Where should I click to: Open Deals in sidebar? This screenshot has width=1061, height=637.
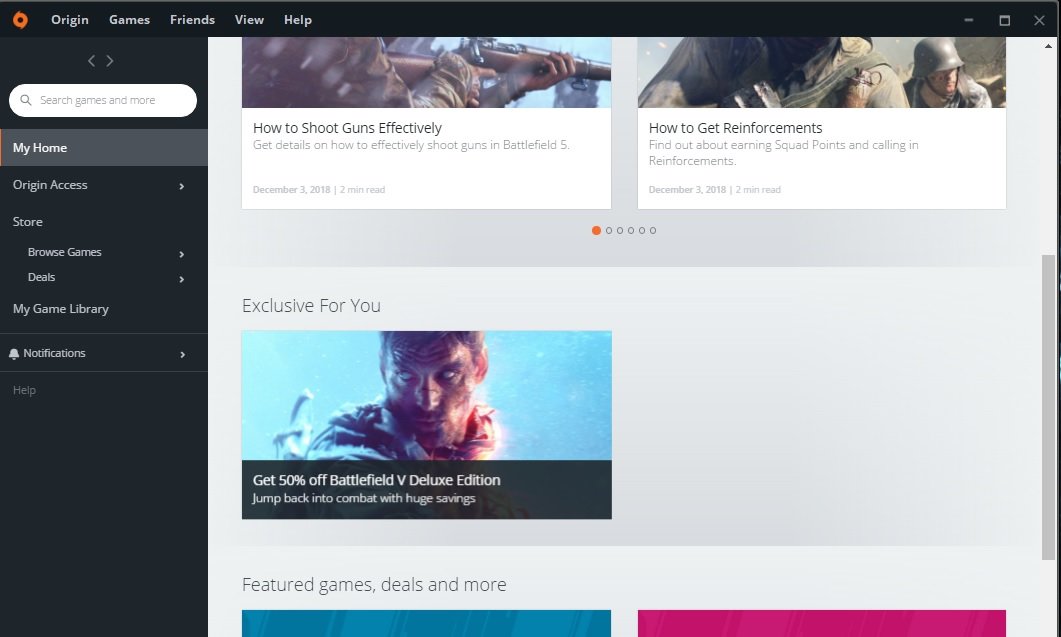pyautogui.click(x=41, y=277)
